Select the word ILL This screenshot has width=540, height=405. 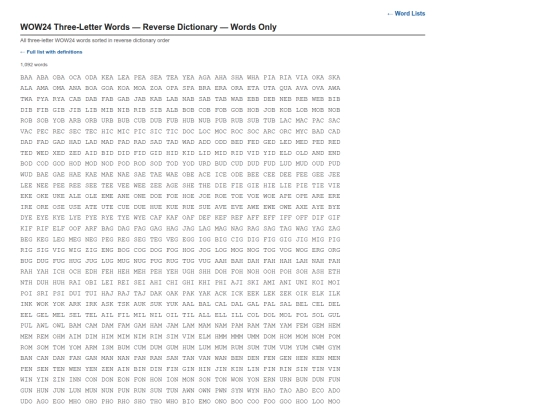[x=237, y=315]
